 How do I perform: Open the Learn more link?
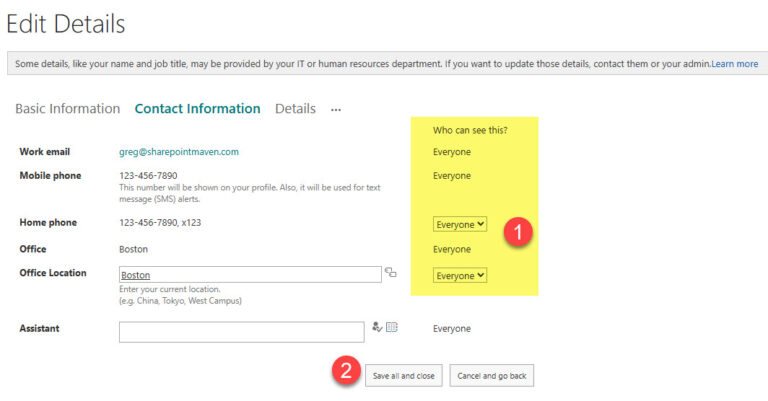(735, 64)
